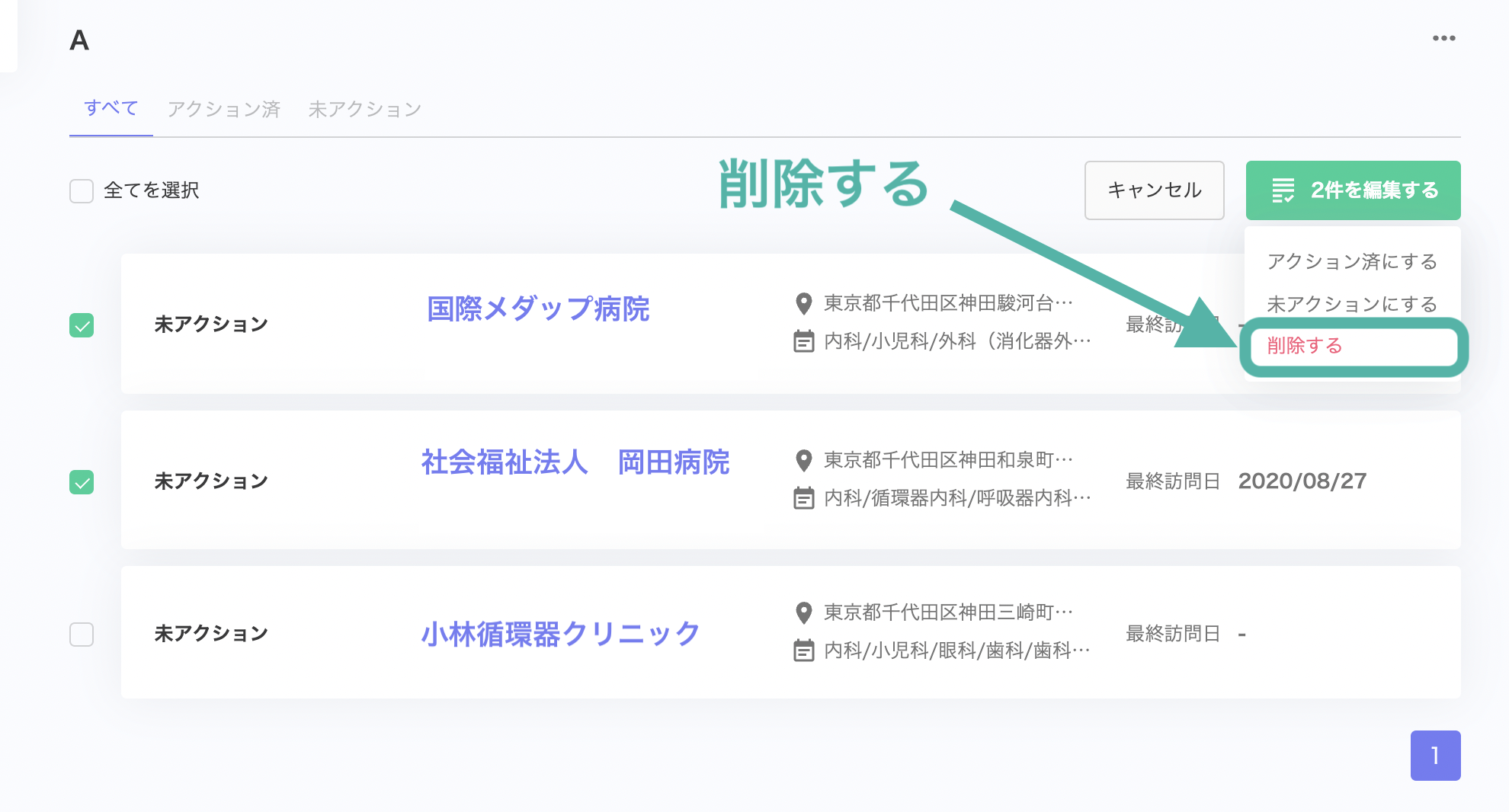This screenshot has width=1509, height=812.
Task: Choose 削除する in the dropdown menu
Action: pyautogui.click(x=1305, y=346)
